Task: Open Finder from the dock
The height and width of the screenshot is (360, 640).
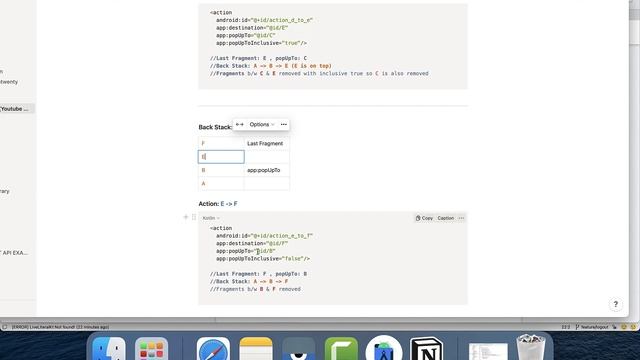Action: pos(109,349)
